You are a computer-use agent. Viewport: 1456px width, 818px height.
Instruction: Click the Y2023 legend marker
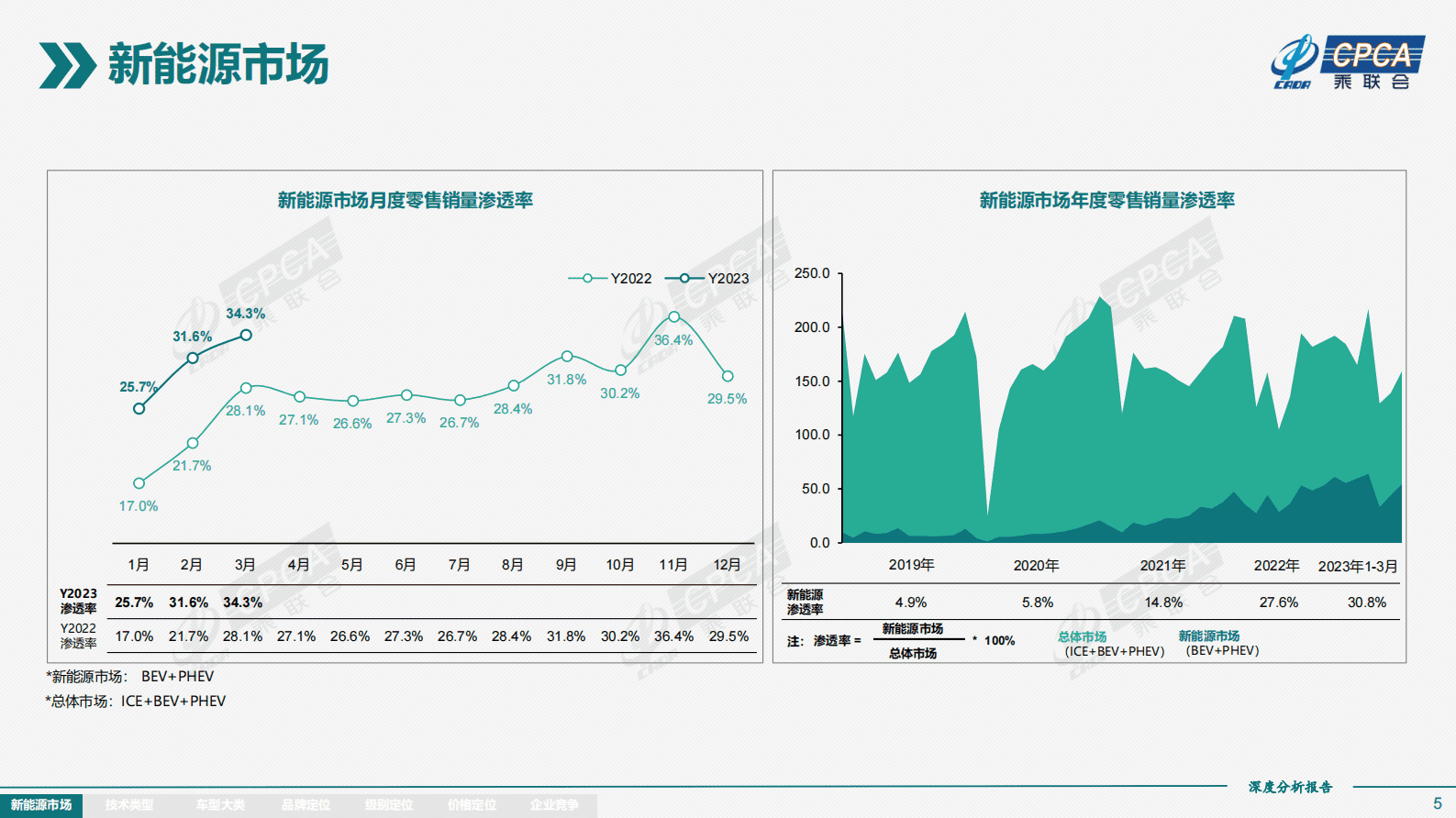(x=684, y=278)
